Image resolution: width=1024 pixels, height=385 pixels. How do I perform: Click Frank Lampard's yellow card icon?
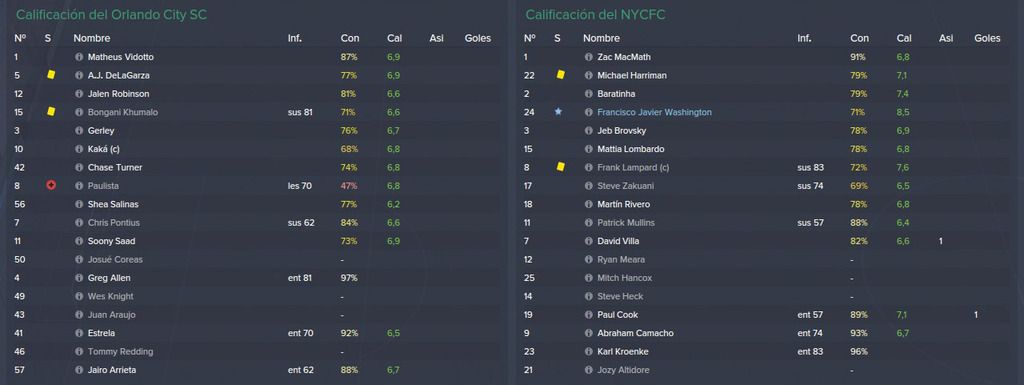560,167
